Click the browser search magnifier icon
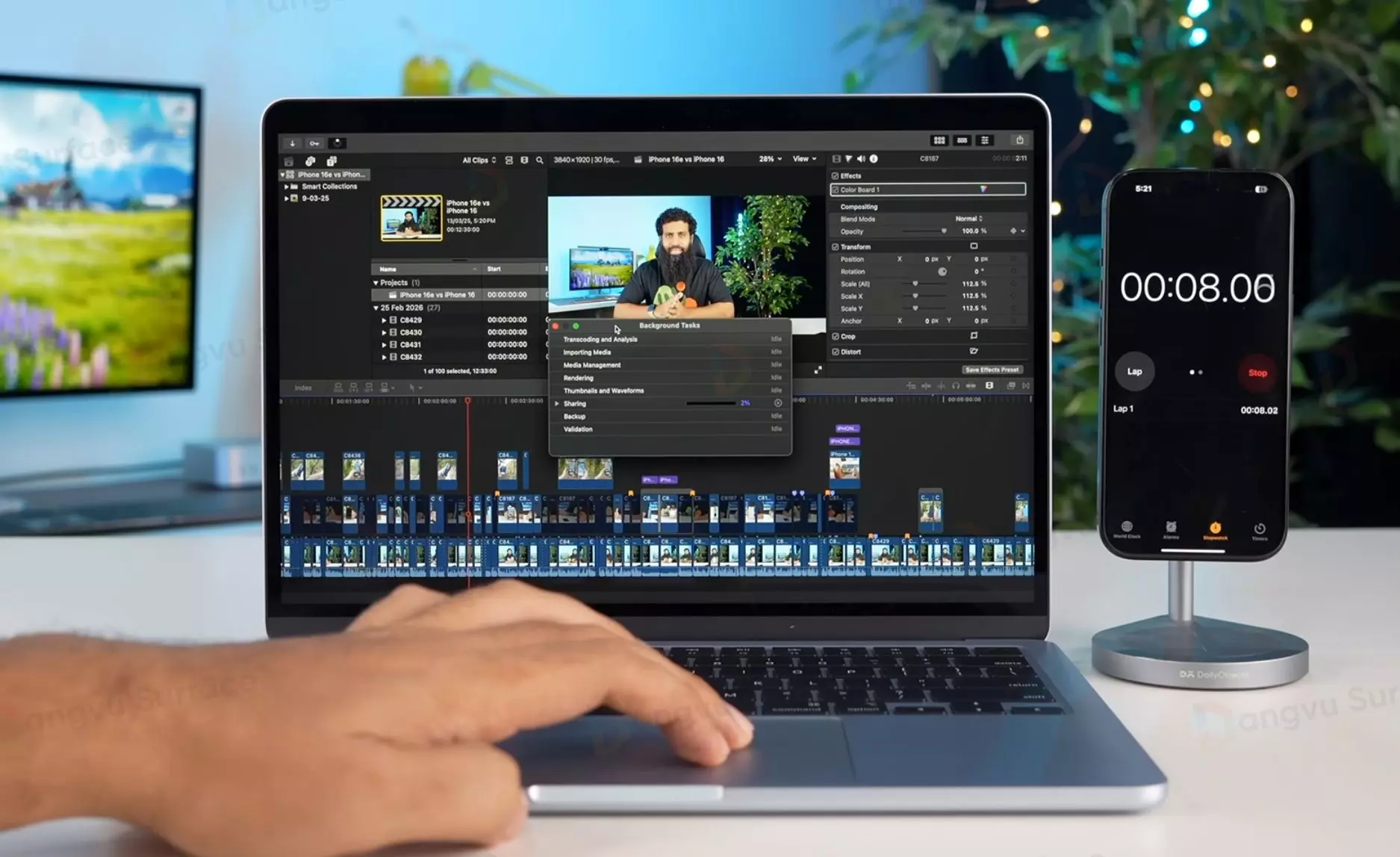The image size is (1400, 857). click(540, 160)
